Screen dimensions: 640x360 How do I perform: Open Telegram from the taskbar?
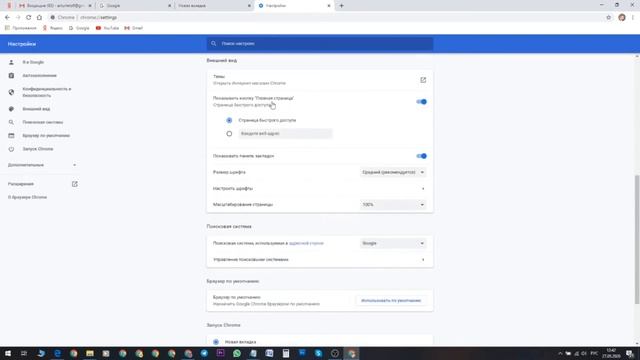[x=204, y=353]
